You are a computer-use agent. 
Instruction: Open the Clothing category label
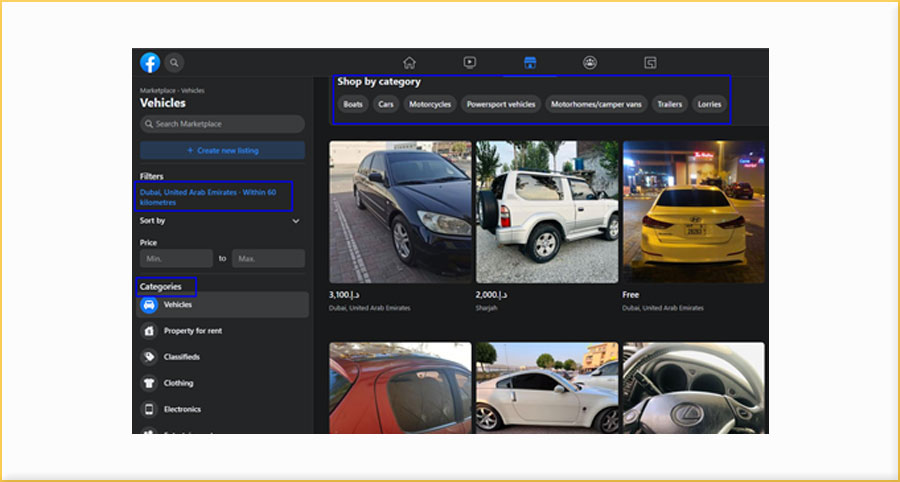pos(179,383)
